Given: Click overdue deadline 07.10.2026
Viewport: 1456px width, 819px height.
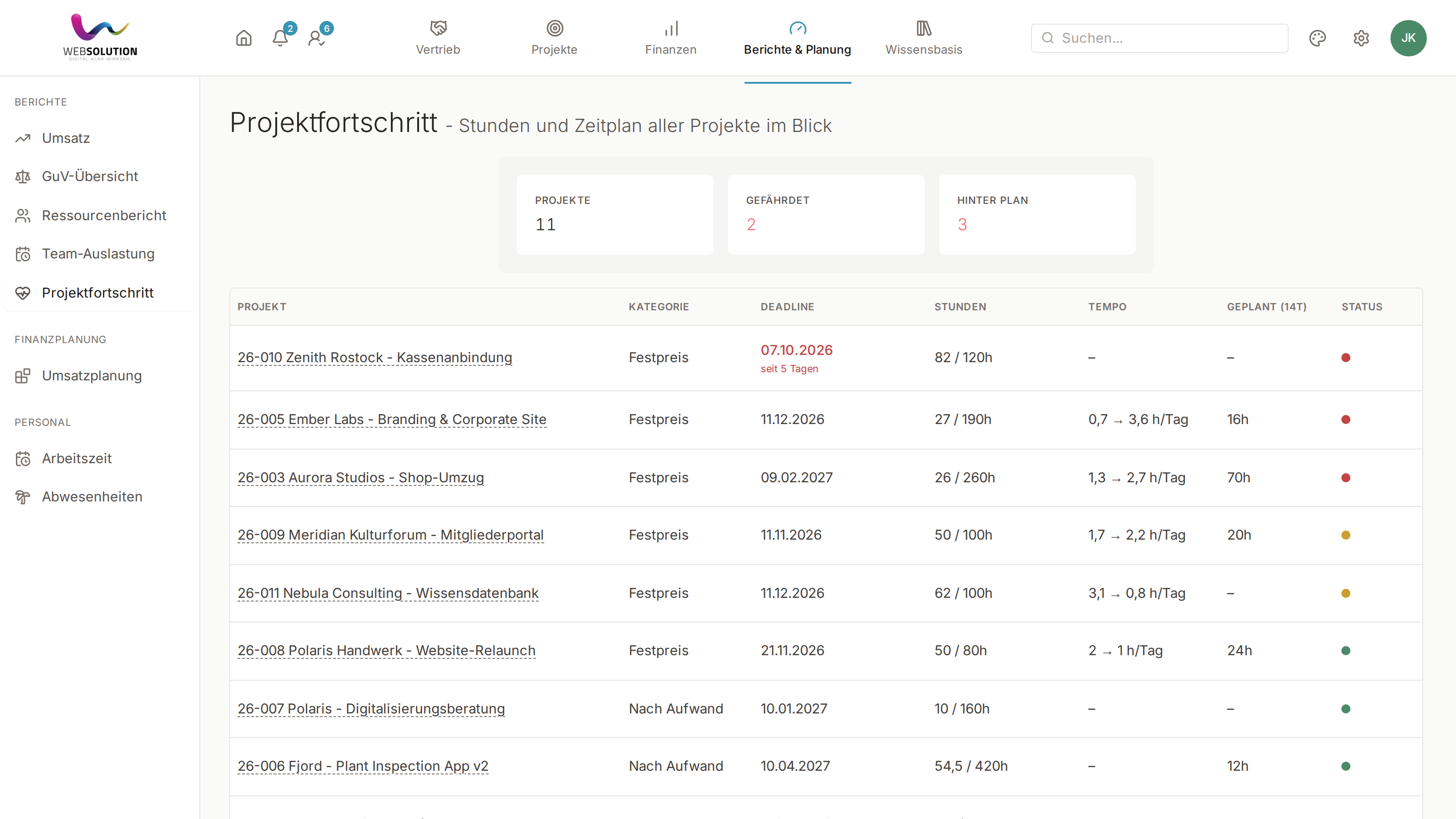Looking at the screenshot, I should [x=796, y=350].
